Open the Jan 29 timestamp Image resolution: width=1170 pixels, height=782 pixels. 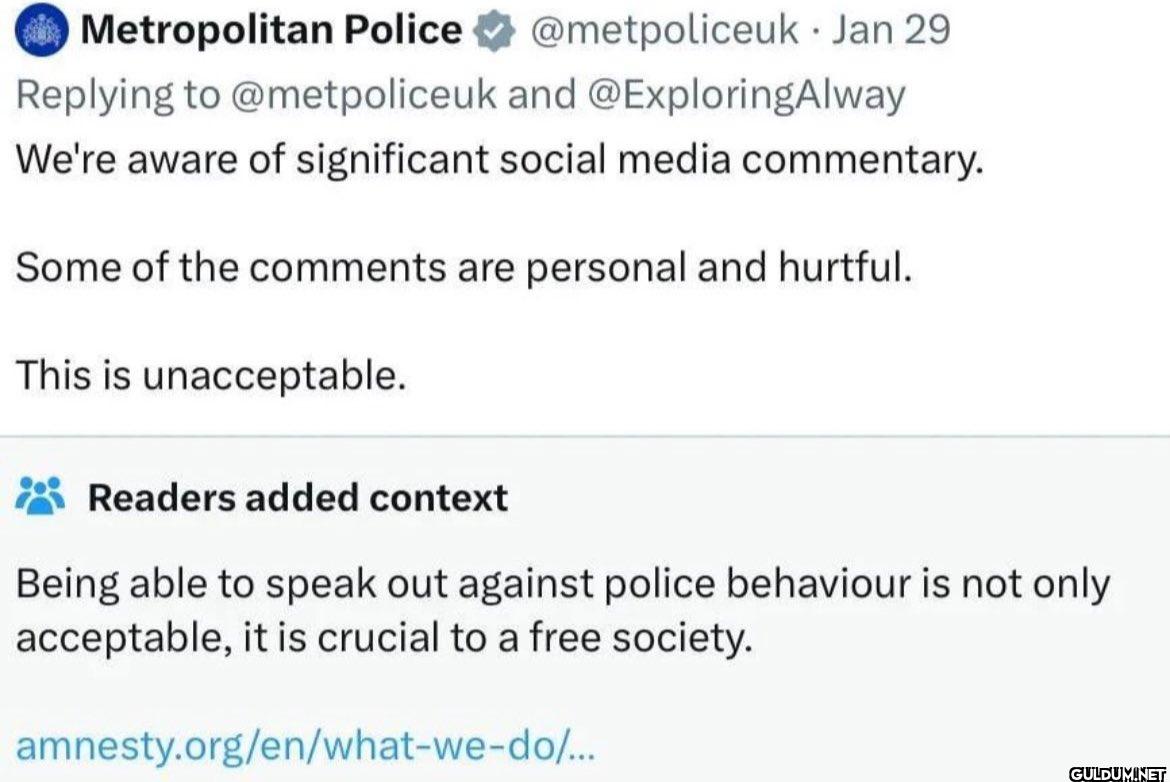point(889,29)
